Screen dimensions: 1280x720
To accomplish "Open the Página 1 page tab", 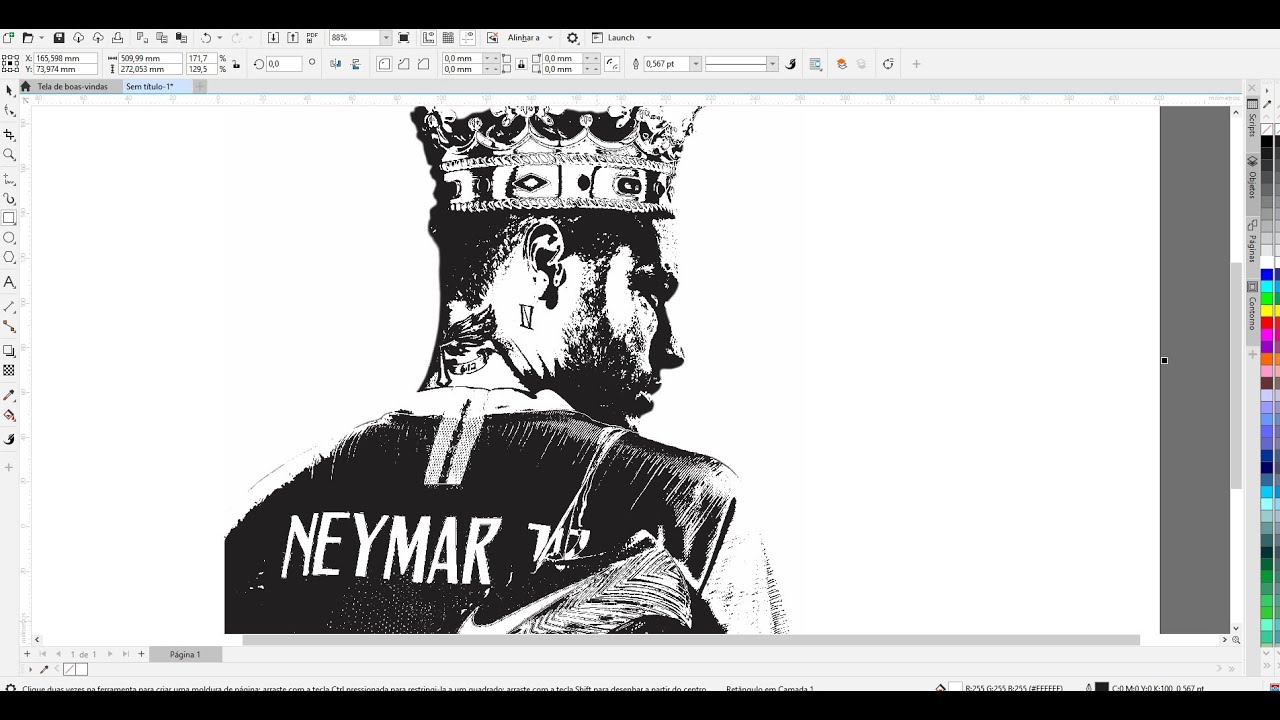I will tap(185, 654).
